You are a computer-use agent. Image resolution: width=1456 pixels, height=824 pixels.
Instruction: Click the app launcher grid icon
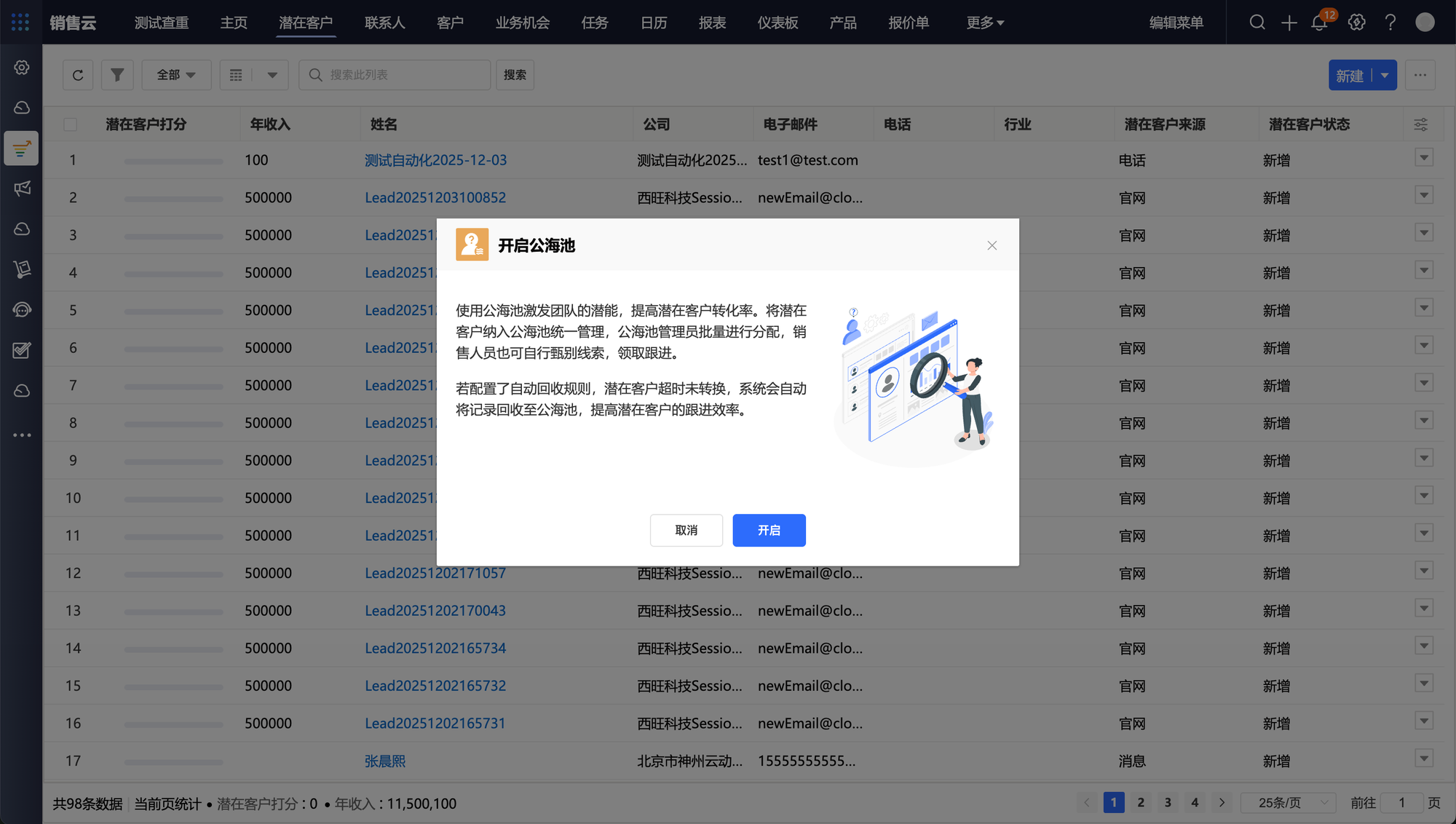click(x=20, y=23)
